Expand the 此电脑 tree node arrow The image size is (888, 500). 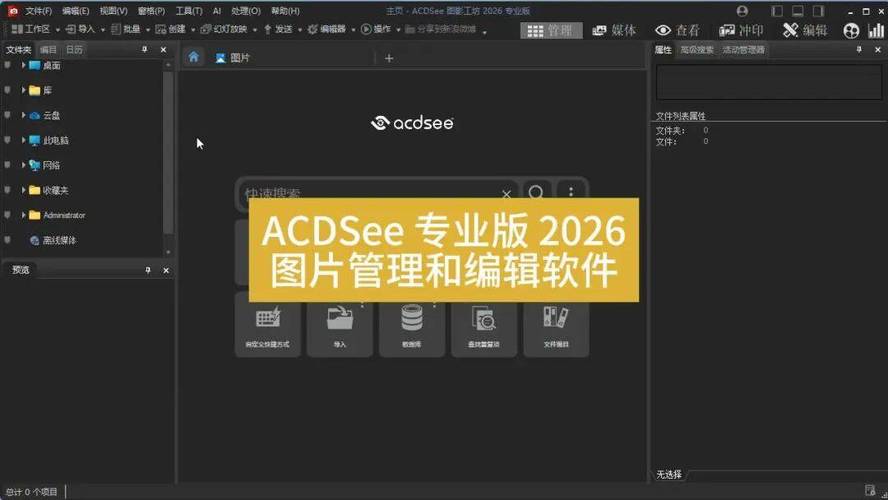click(x=23, y=140)
